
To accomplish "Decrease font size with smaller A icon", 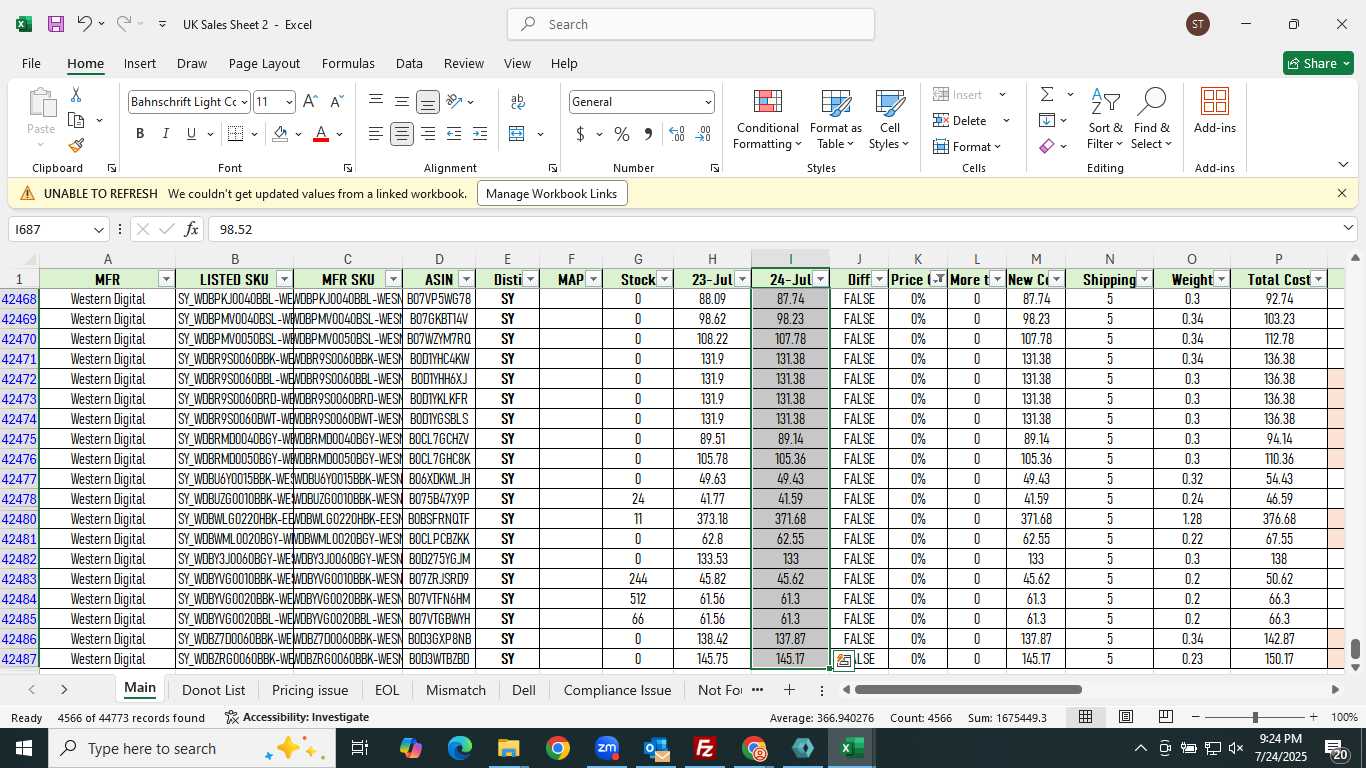I will point(336,102).
